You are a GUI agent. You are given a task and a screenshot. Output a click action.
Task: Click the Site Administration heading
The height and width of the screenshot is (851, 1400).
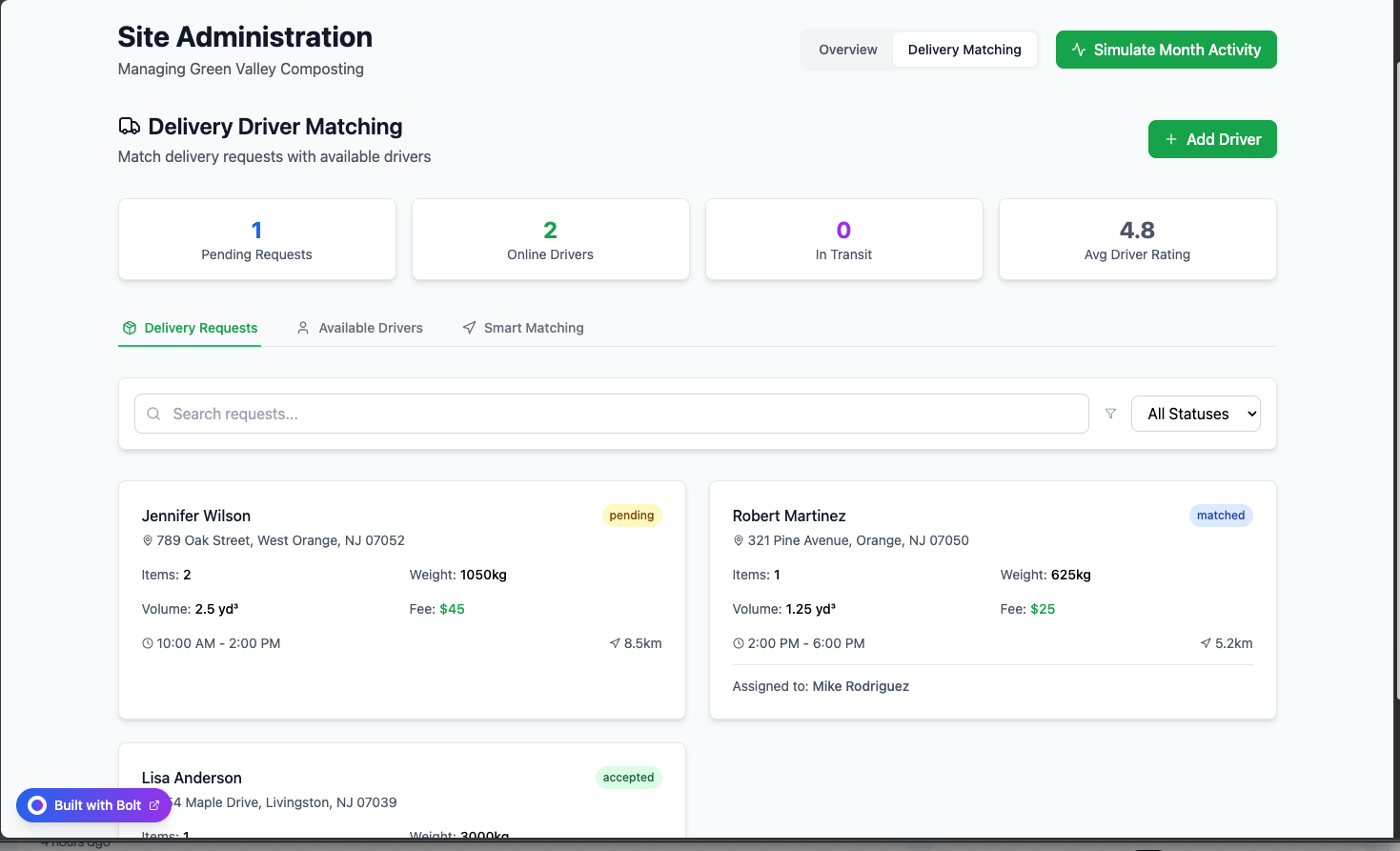pos(245,36)
